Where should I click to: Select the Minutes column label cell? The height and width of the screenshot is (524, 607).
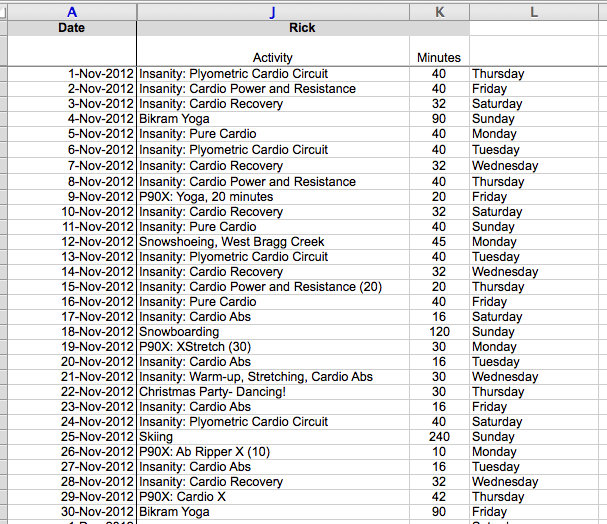439,58
